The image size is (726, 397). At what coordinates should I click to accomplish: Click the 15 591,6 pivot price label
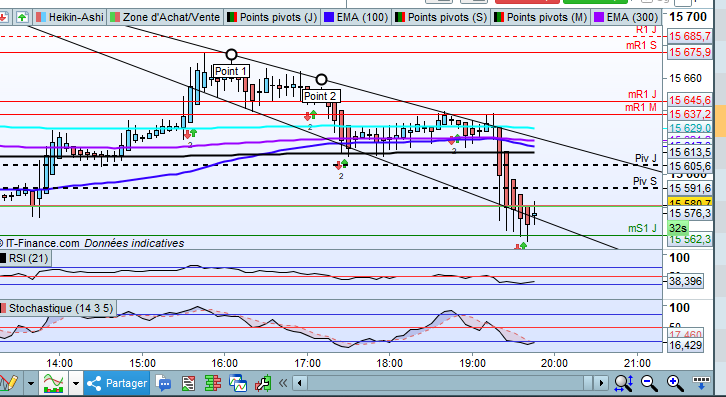[690, 188]
